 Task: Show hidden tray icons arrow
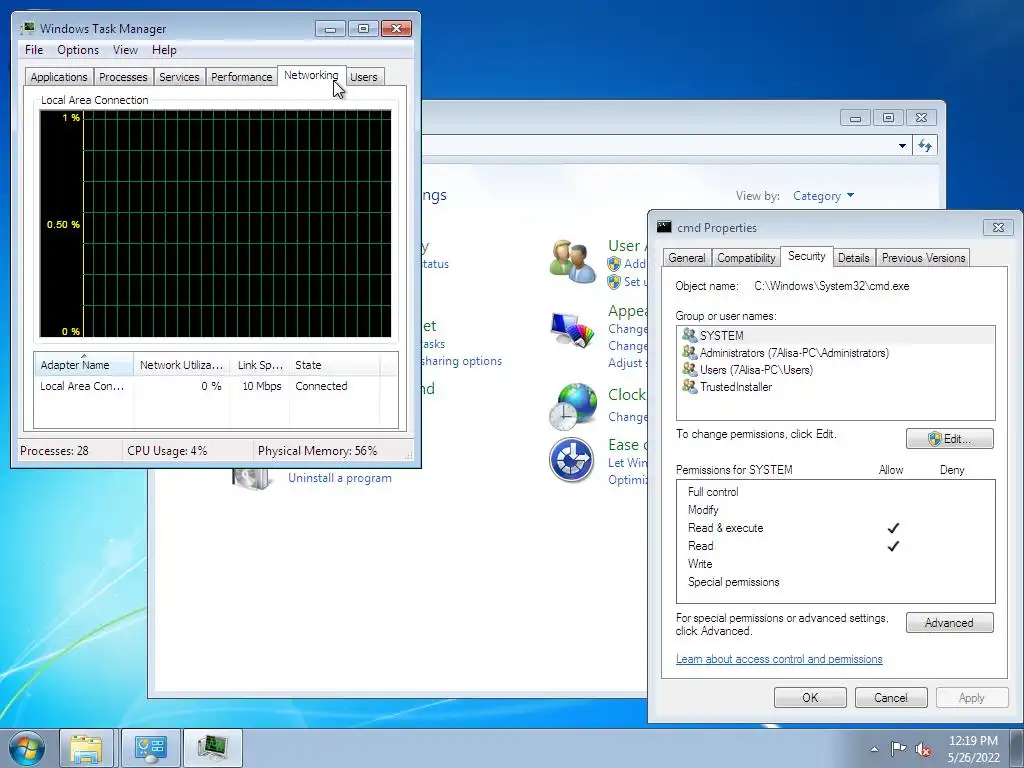[x=874, y=749]
